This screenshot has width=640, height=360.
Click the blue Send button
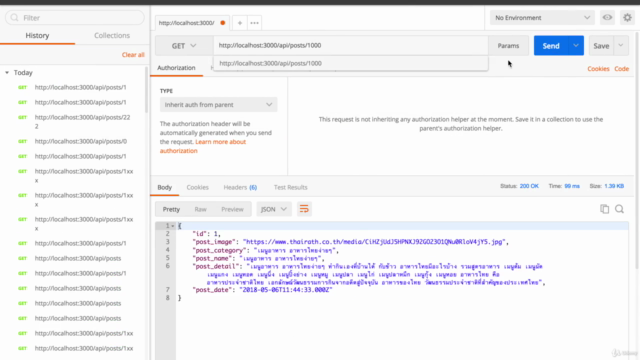tap(551, 46)
